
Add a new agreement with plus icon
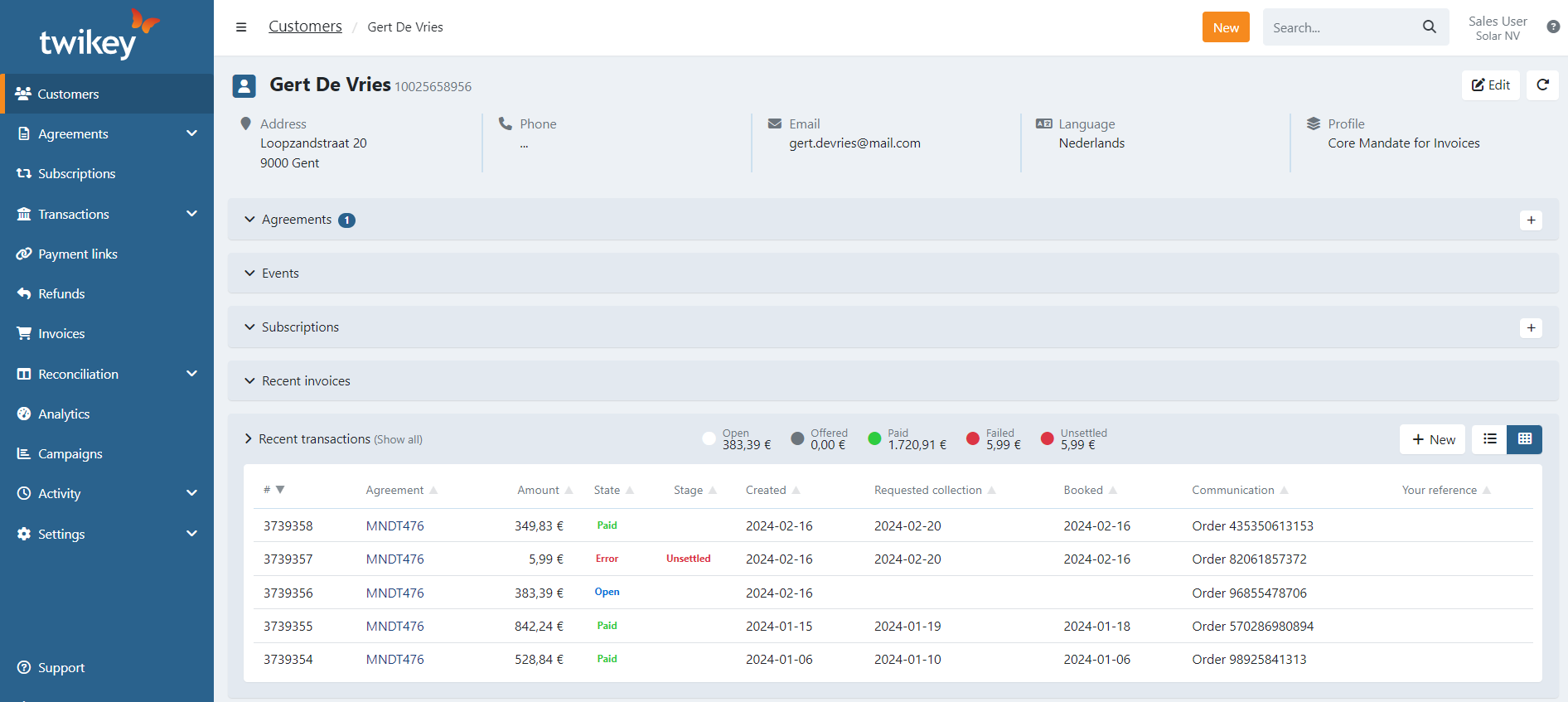pos(1531,220)
